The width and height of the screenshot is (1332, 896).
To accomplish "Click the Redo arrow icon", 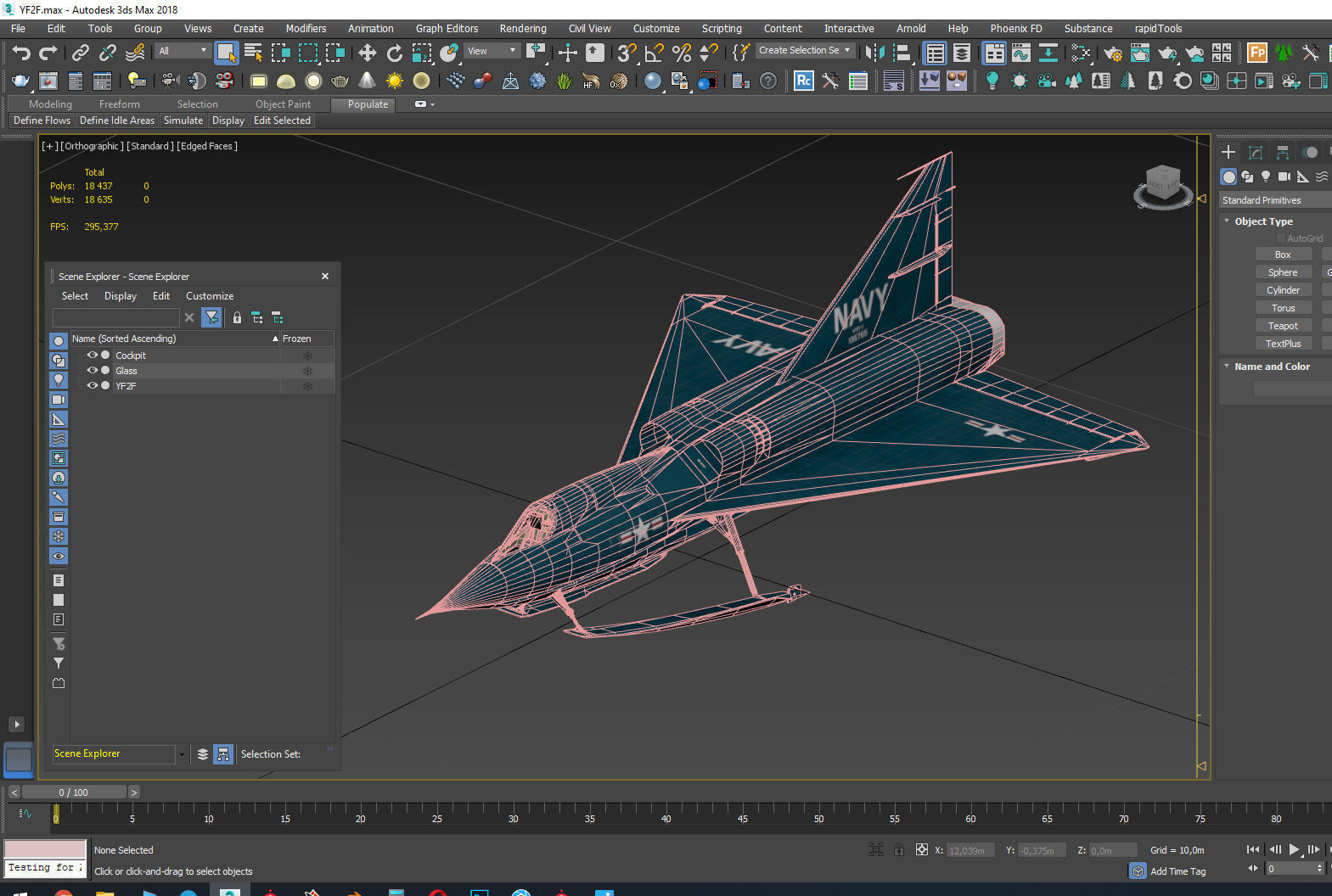I will 48,53.
